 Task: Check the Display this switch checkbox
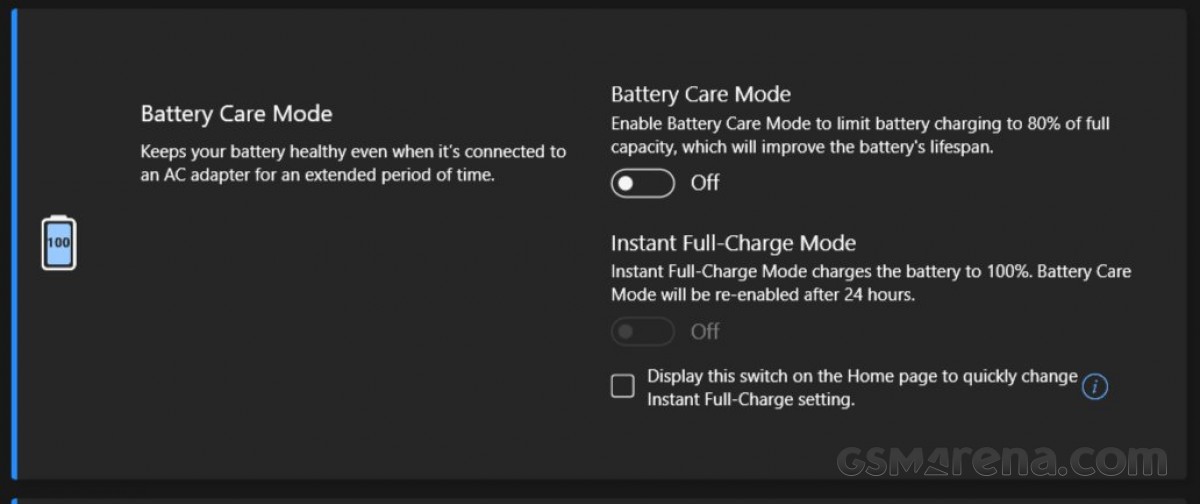click(623, 386)
